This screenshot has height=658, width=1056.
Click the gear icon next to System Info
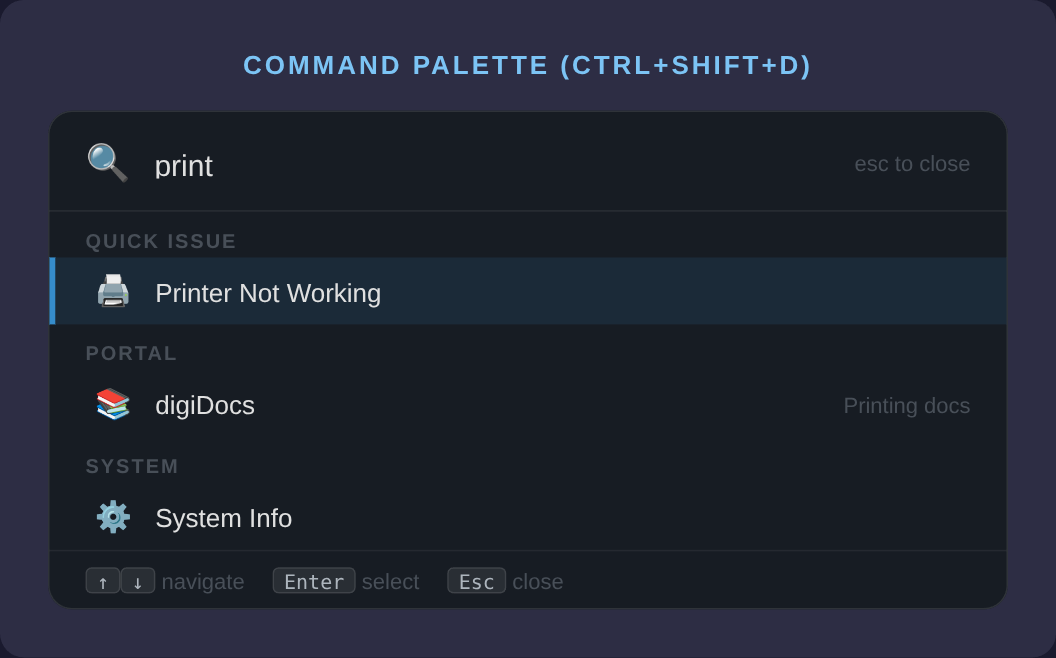point(113,517)
